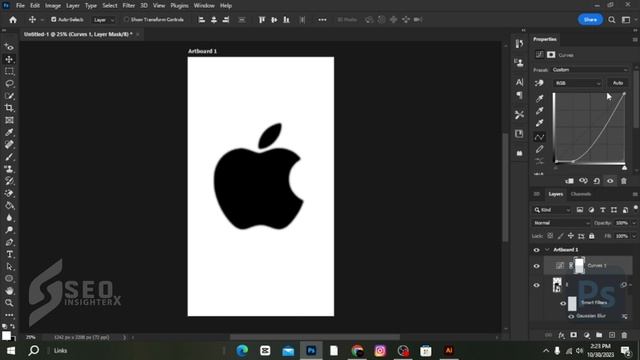This screenshot has height=360, width=640.
Task: Toggle Gaussian Blur filter visibility eye
Action: (571, 316)
